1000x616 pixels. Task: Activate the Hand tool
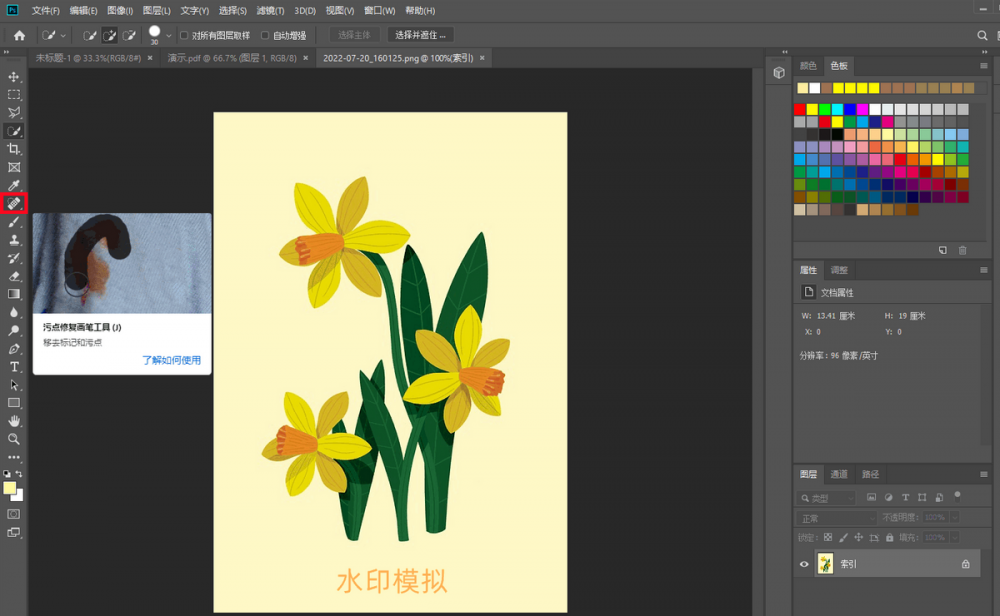tap(14, 421)
